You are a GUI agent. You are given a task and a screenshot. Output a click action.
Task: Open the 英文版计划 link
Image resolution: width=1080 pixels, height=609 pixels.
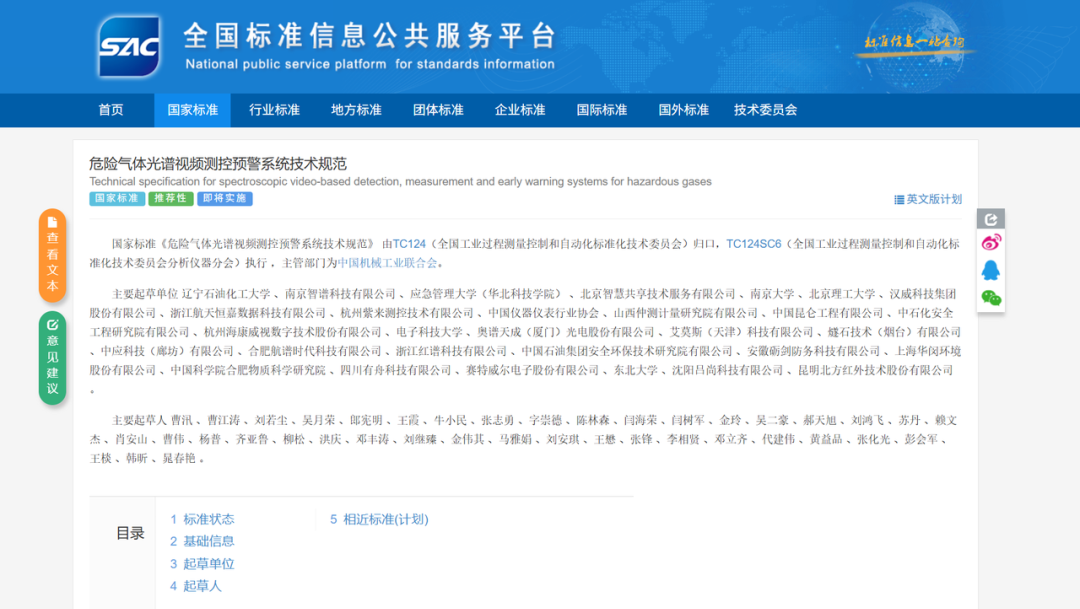pyautogui.click(x=928, y=199)
